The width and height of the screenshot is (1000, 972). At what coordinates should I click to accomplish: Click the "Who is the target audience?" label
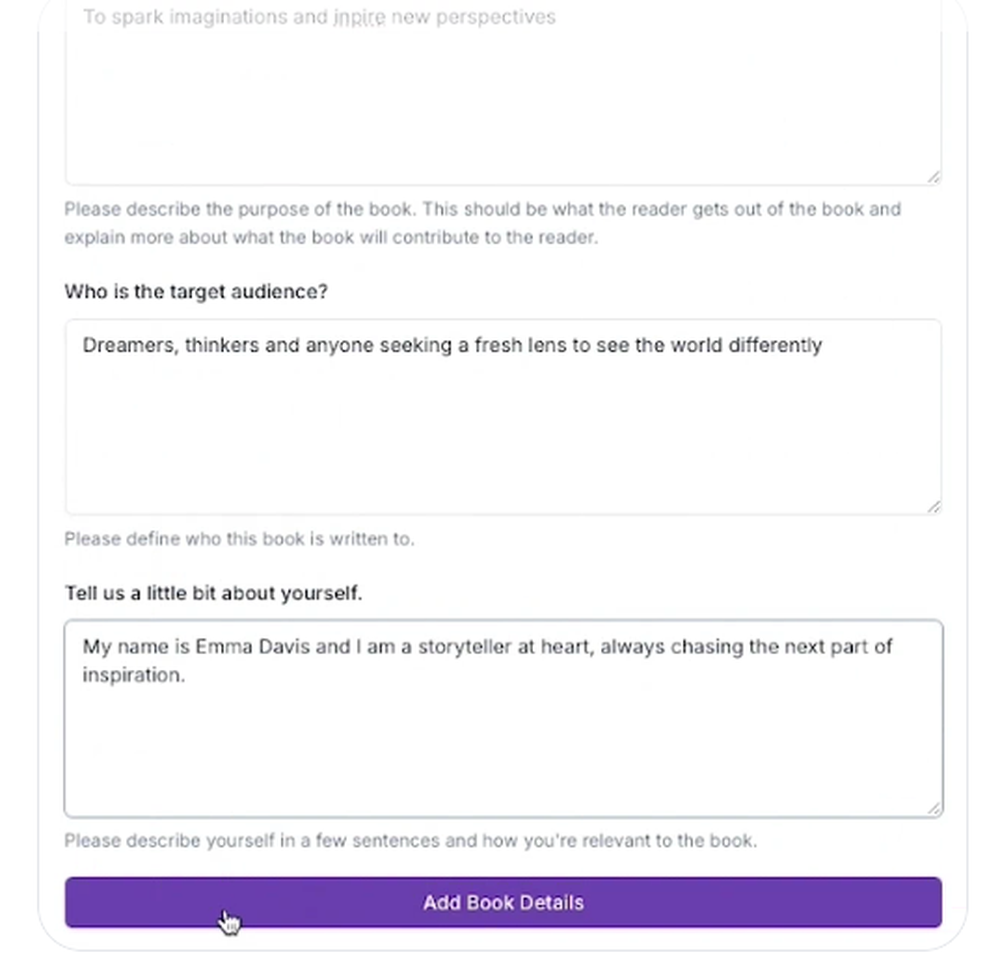(x=196, y=292)
